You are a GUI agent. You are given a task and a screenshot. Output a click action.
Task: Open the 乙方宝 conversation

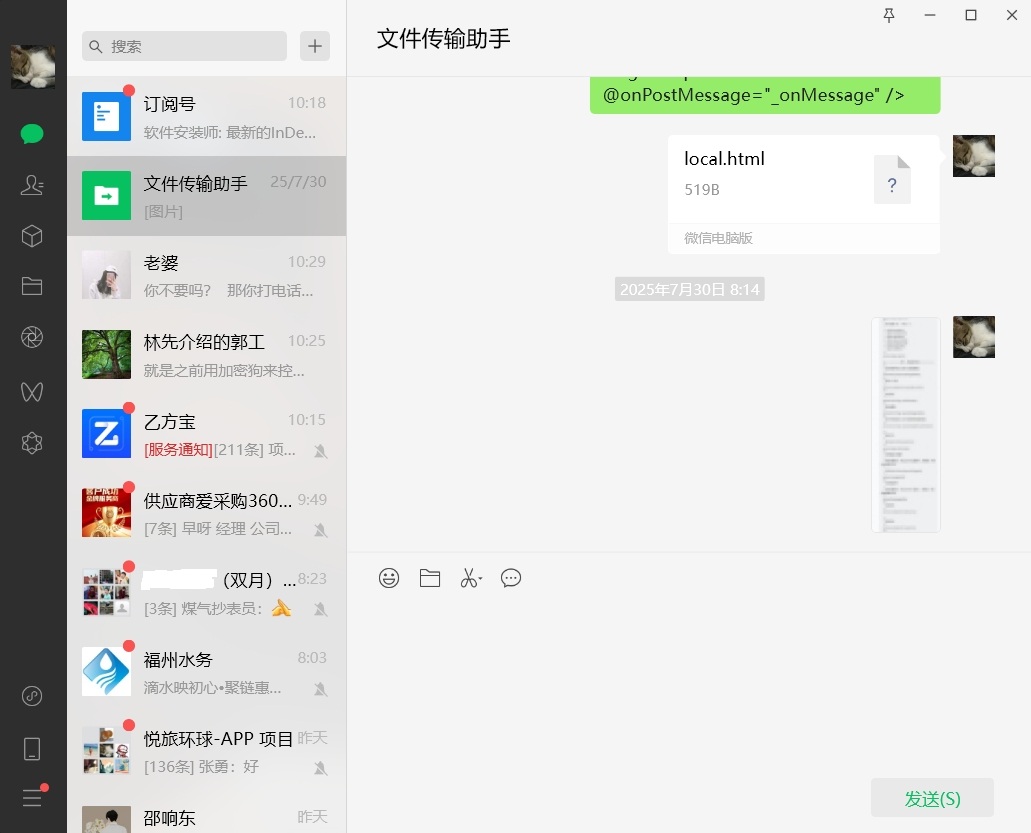point(206,434)
